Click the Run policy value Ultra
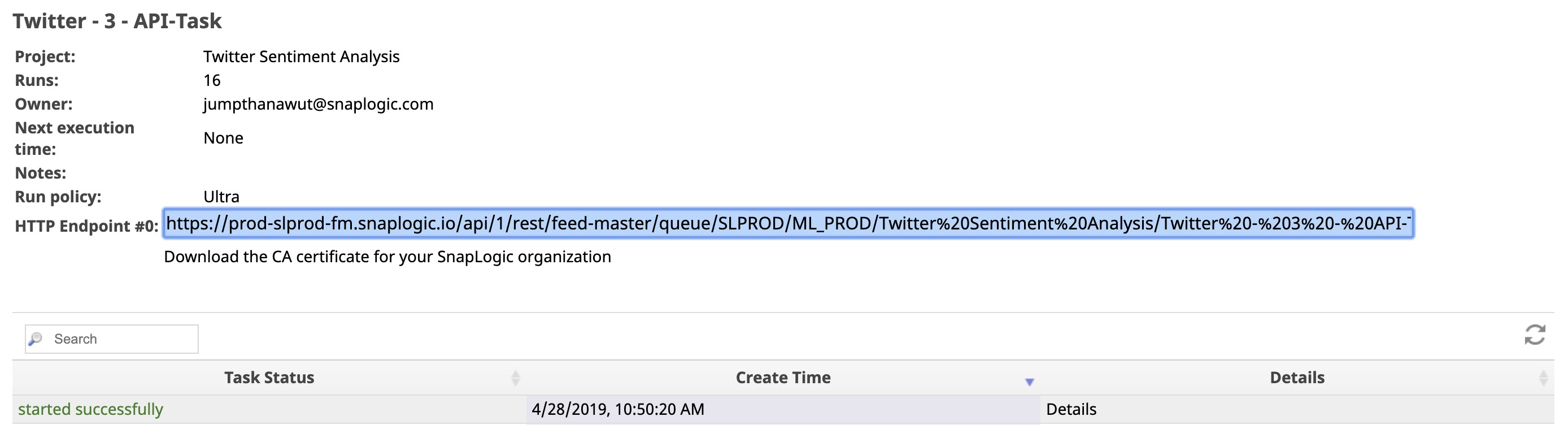Viewport: 1568px width, 425px height. 221,197
